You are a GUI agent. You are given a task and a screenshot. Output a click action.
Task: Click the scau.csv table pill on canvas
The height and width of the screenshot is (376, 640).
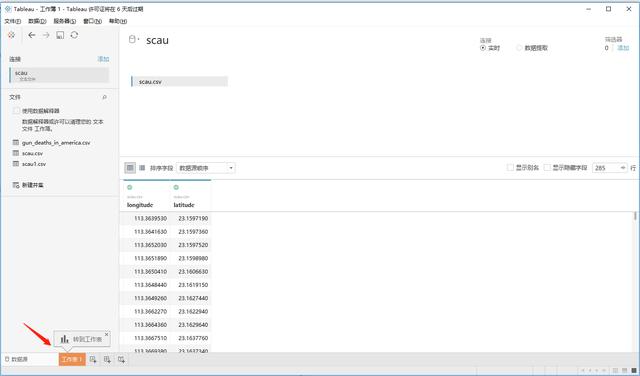pyautogui.click(x=179, y=82)
